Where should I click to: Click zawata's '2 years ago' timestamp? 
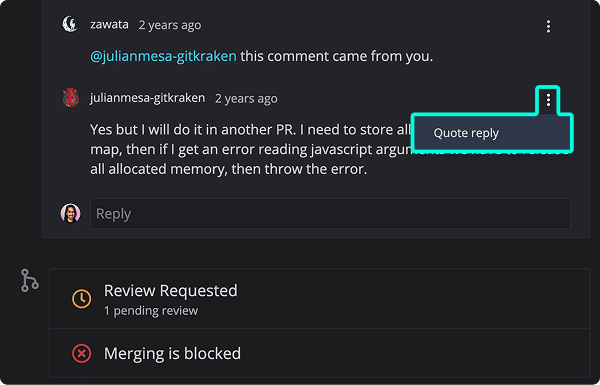(170, 25)
